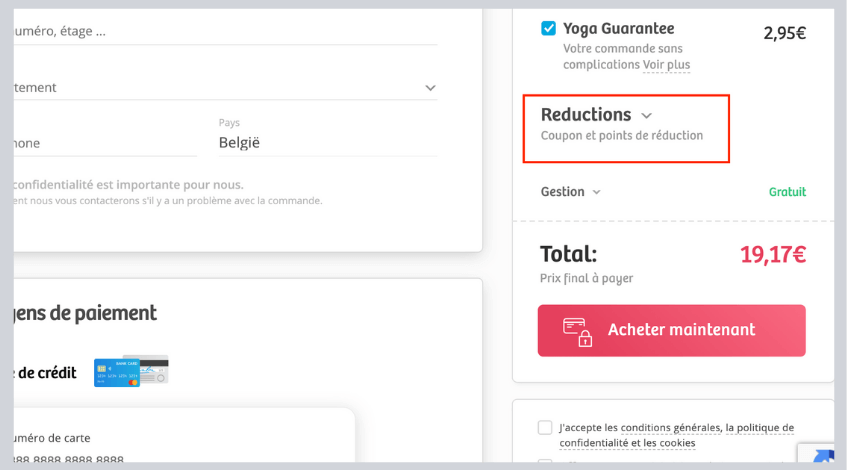This screenshot has height=470, width=847.
Task: Focus the numéro, étage address field
Action: (x=220, y=31)
